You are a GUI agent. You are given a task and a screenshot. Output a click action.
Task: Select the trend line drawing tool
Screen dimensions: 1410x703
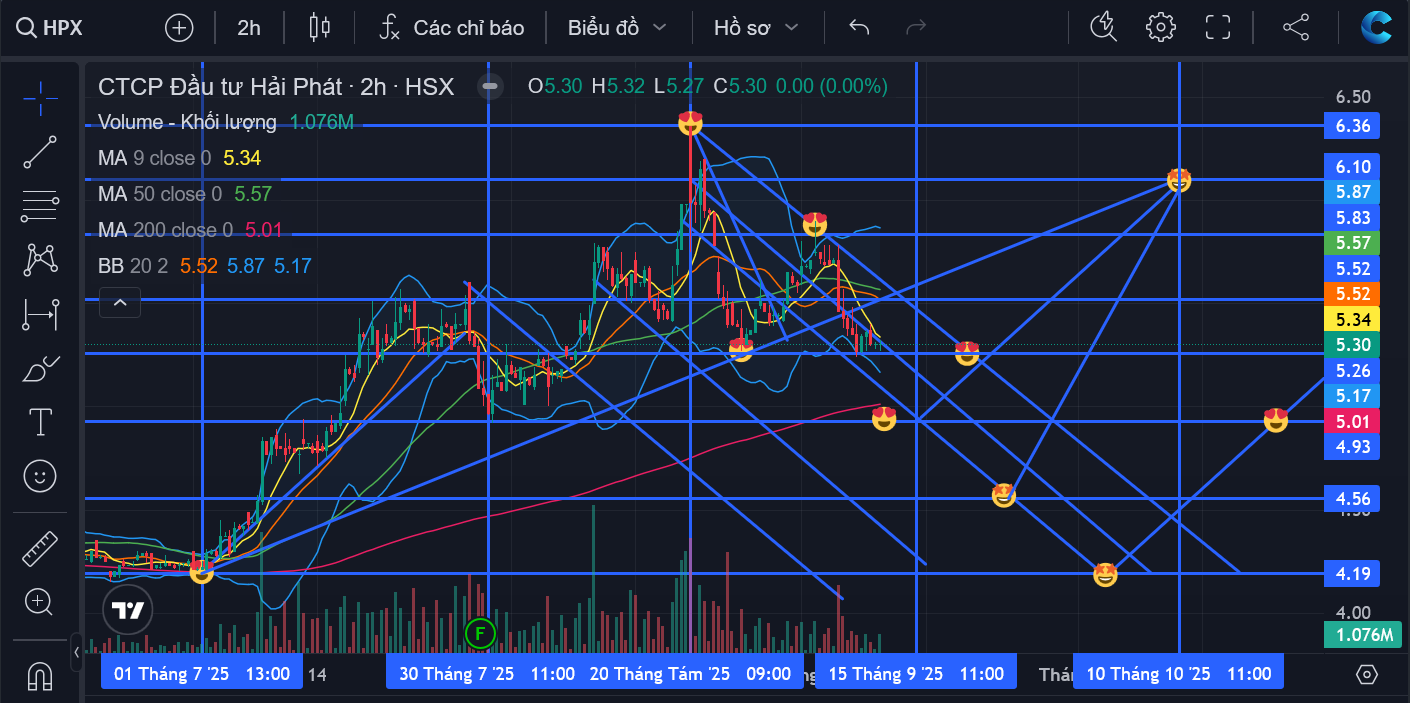(40, 151)
